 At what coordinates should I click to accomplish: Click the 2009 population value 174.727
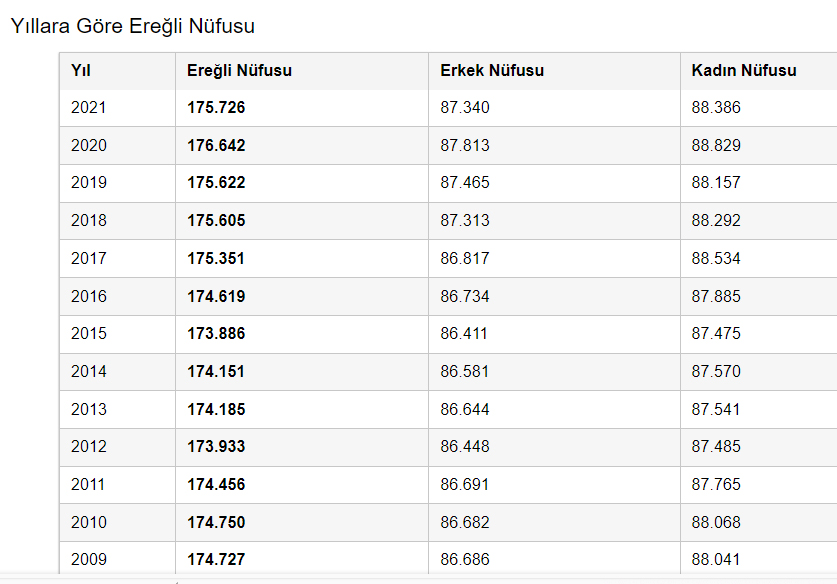pyautogui.click(x=216, y=559)
